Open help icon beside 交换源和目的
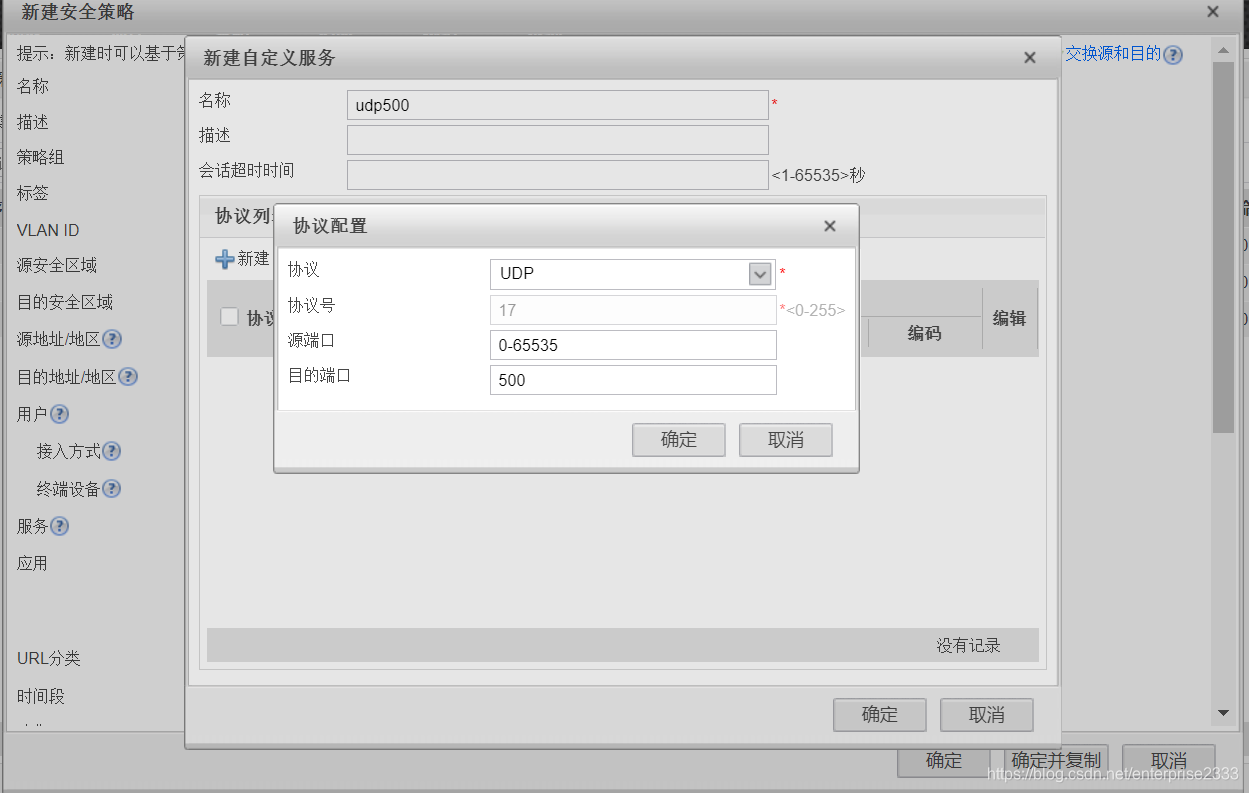The width and height of the screenshot is (1249, 793). [x=1173, y=54]
